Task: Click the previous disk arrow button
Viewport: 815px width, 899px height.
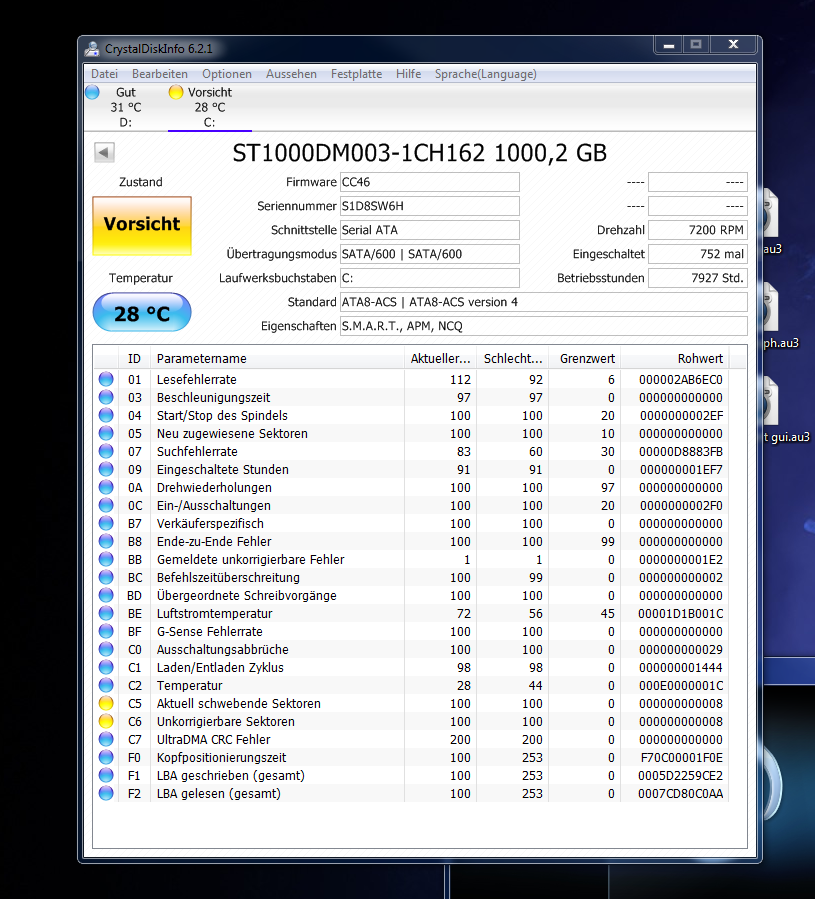Action: [104, 153]
